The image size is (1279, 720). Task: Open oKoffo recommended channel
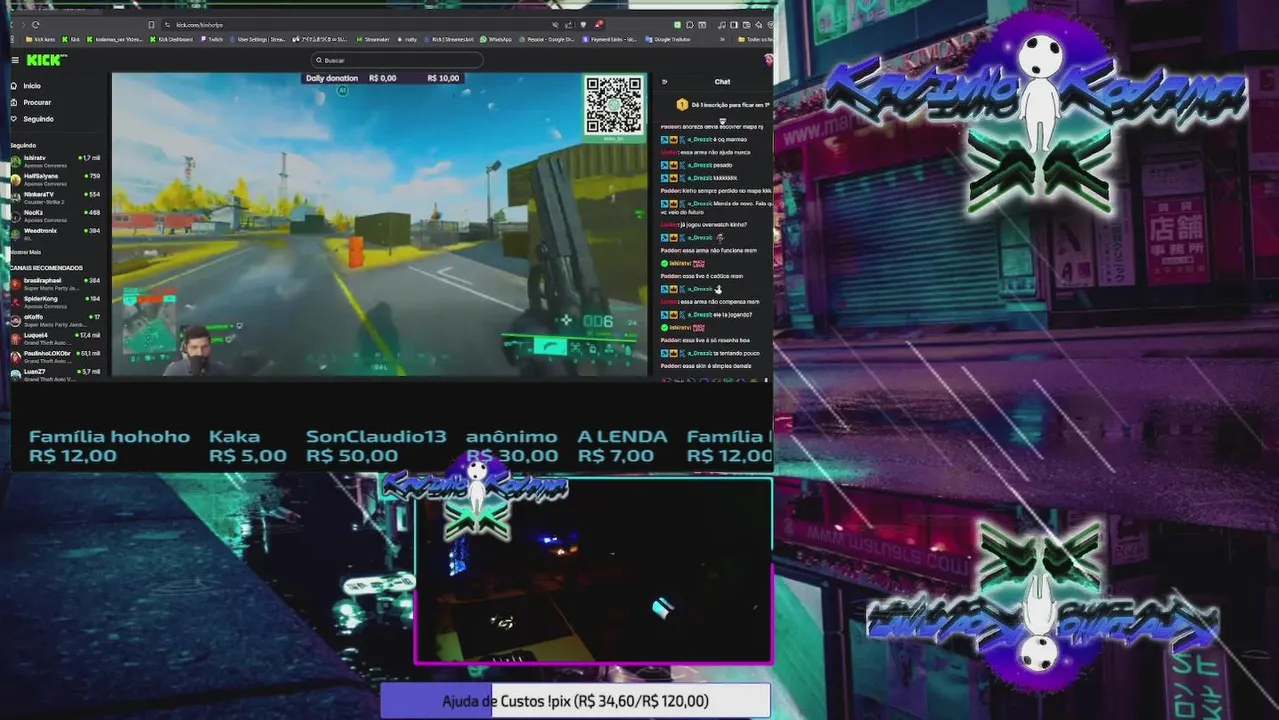55,319
